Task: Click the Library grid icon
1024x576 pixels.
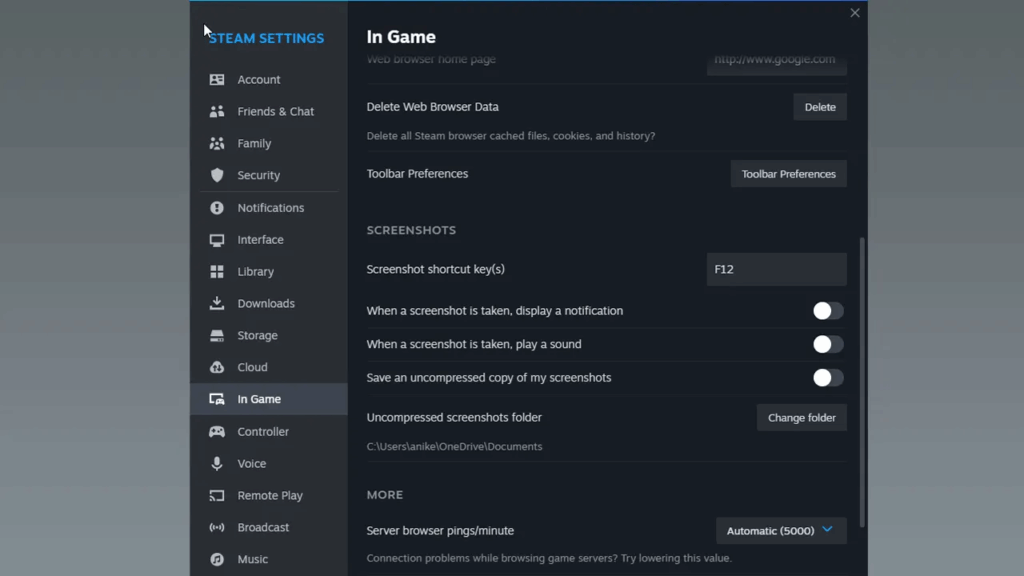Action: (x=217, y=272)
